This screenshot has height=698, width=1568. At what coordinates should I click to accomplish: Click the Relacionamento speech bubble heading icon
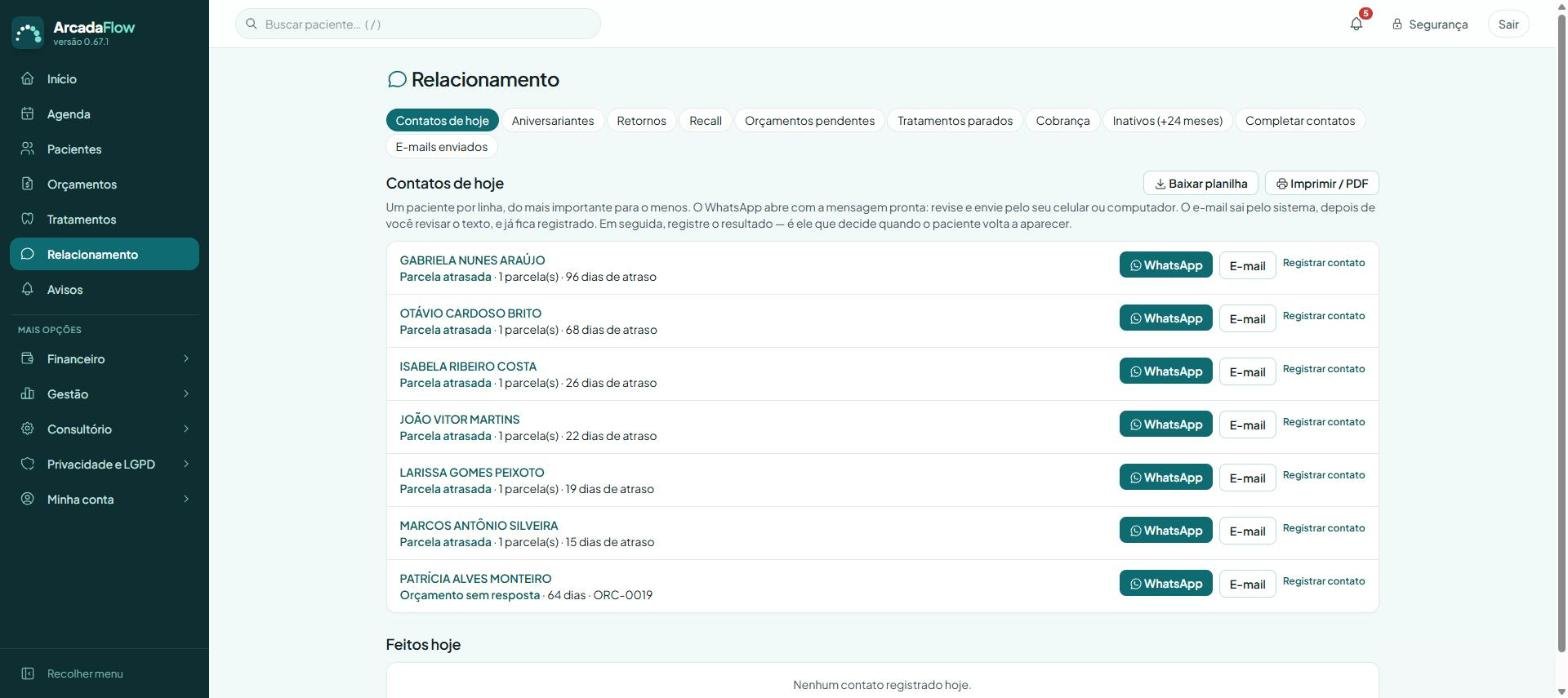click(x=397, y=79)
